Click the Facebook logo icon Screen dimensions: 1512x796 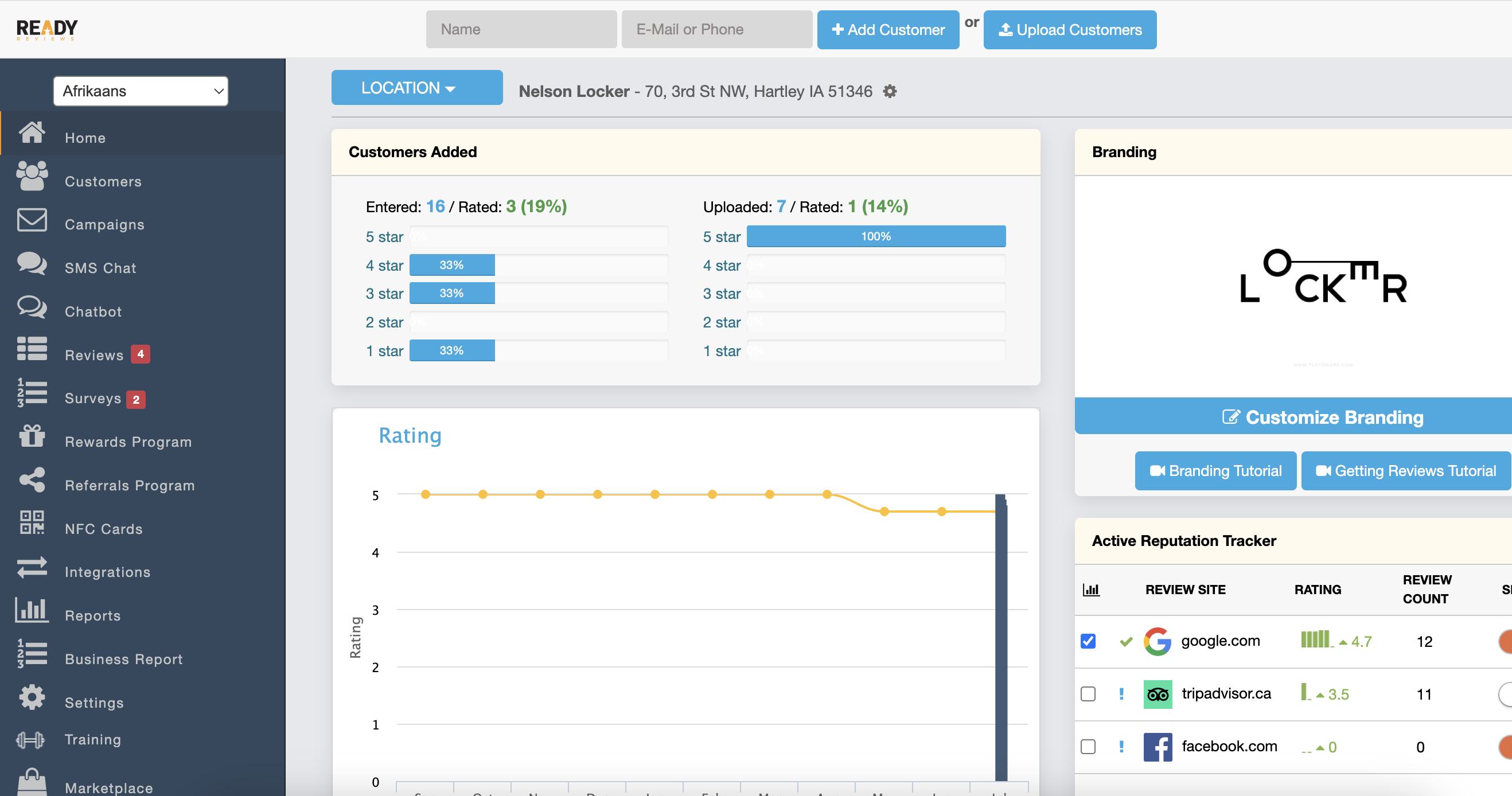click(x=1157, y=746)
